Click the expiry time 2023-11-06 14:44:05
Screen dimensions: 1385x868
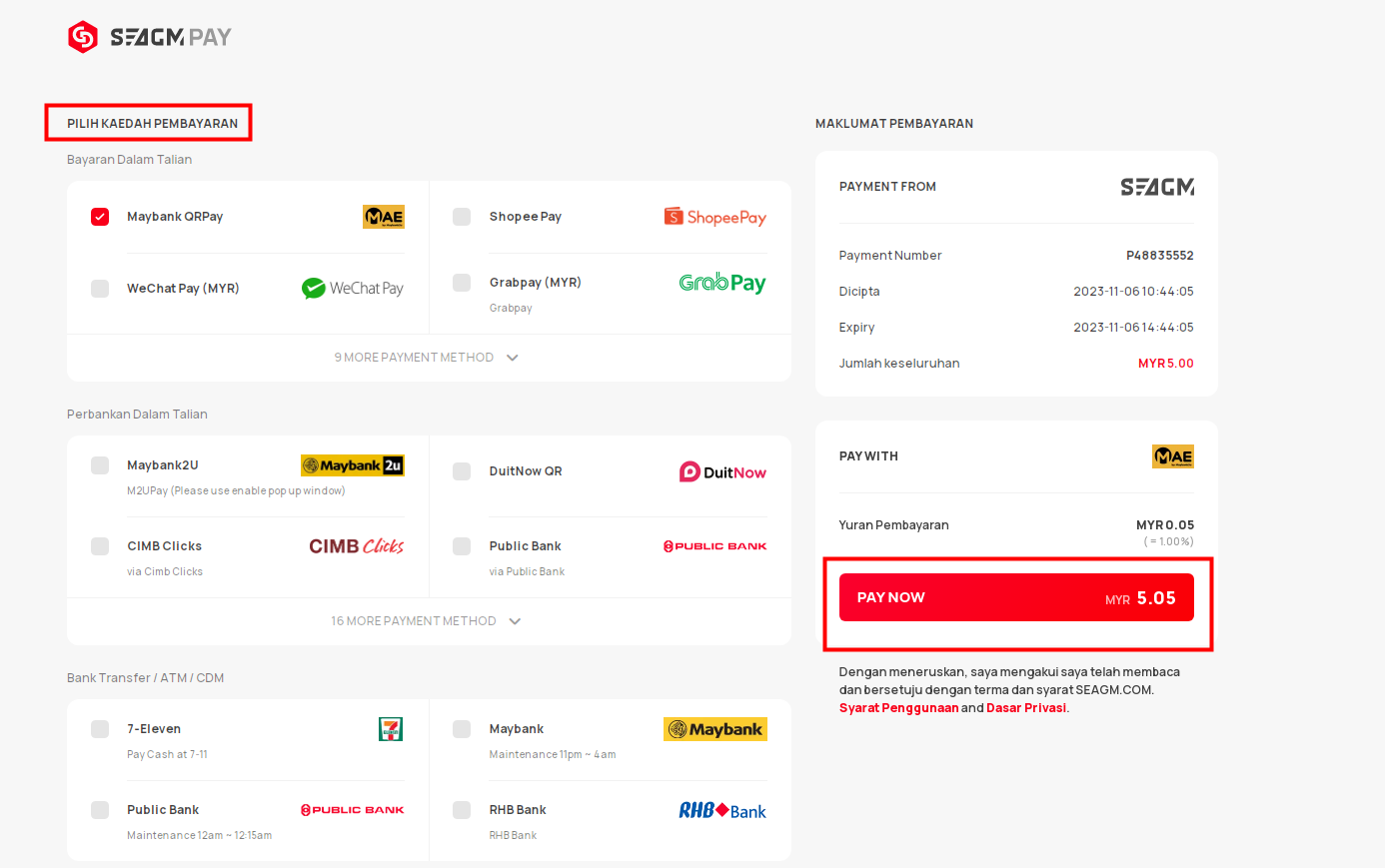click(1134, 328)
